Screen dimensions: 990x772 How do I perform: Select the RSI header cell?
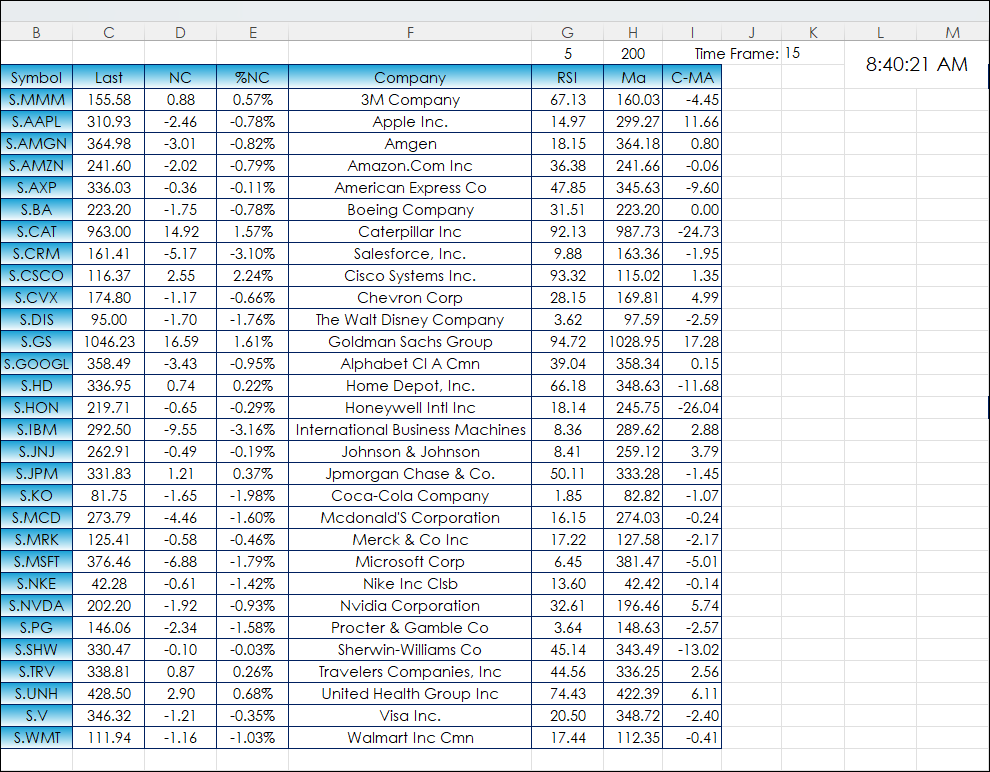pyautogui.click(x=567, y=77)
